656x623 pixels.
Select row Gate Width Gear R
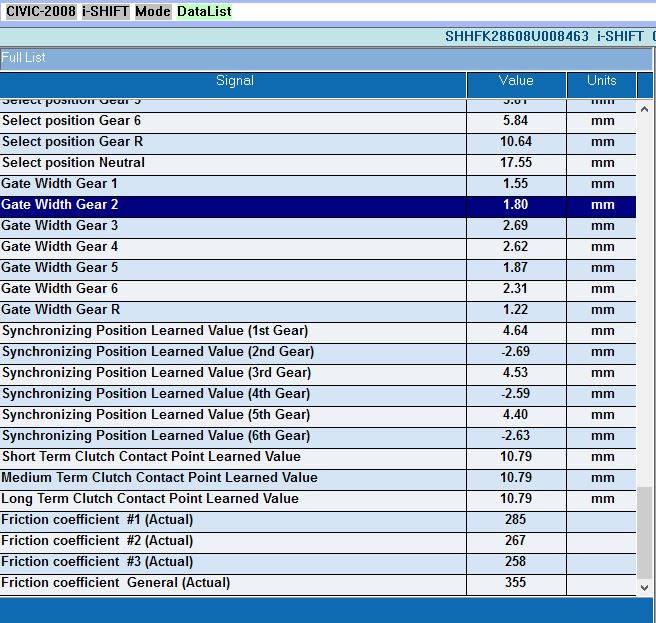(x=318, y=311)
